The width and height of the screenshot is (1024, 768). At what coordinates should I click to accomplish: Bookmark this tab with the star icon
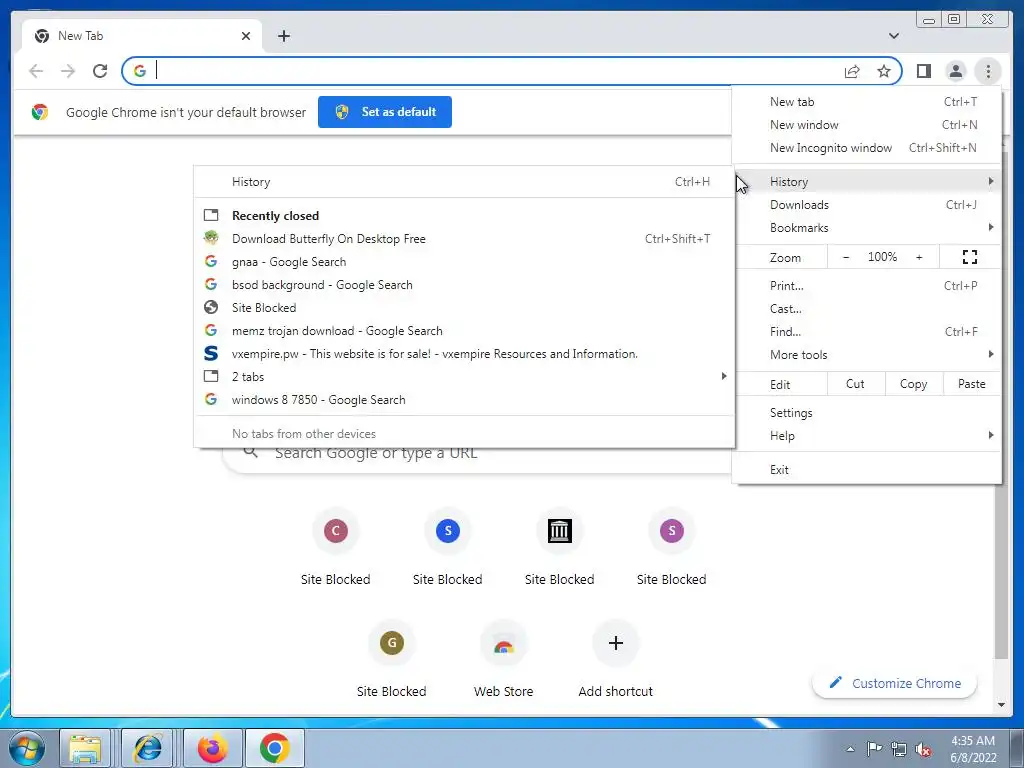(884, 71)
